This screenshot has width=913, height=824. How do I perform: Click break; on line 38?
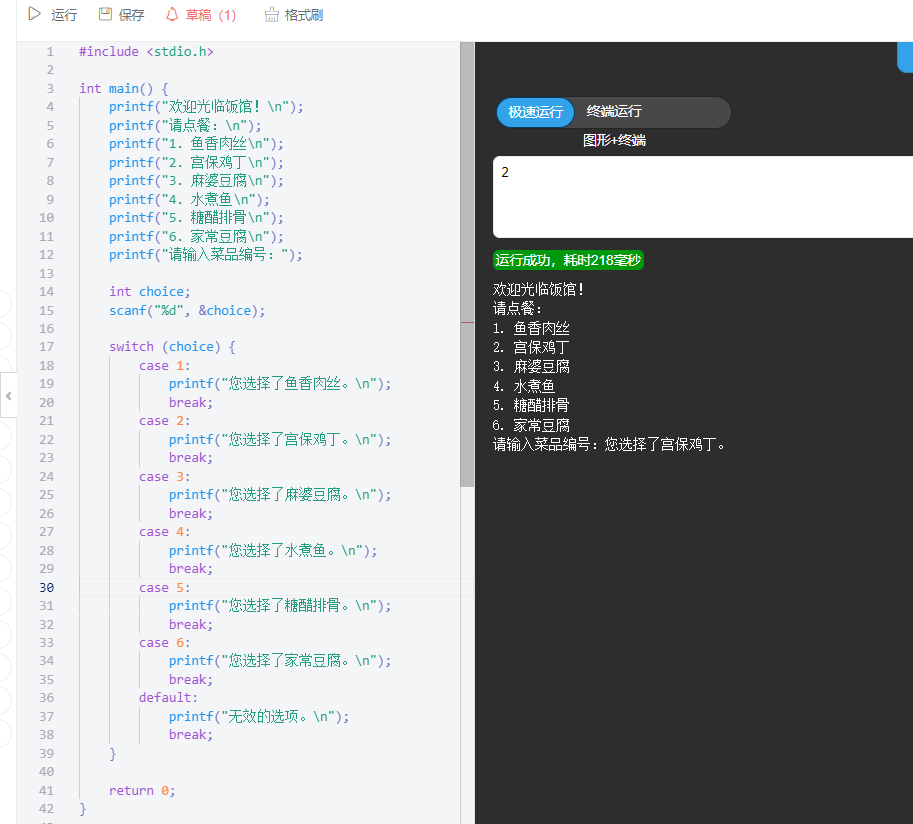pos(191,734)
